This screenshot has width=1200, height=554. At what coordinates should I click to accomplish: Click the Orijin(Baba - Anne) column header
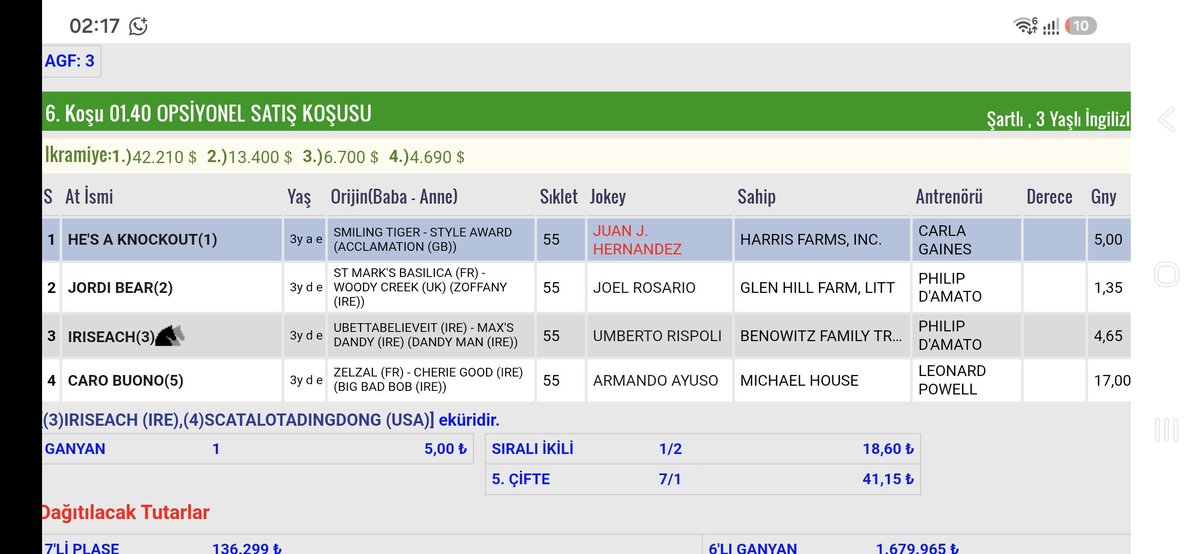click(394, 197)
